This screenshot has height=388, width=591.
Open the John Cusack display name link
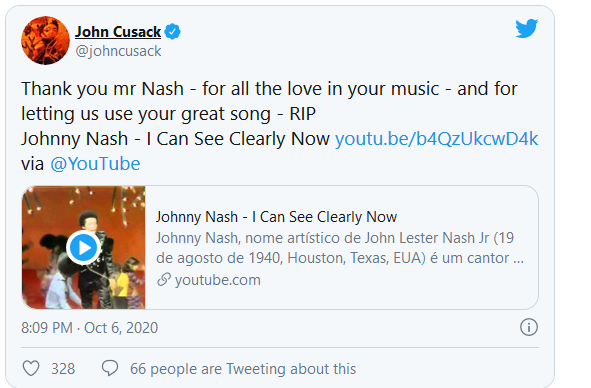[x=118, y=32]
